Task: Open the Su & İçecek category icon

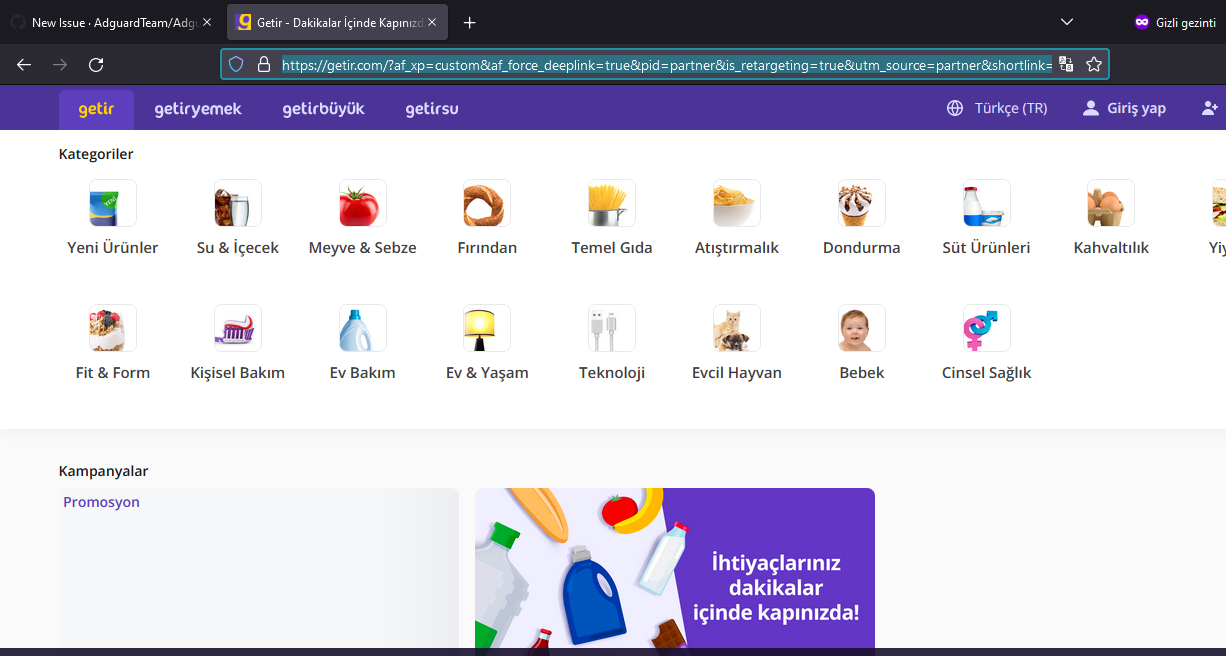Action: pos(237,203)
